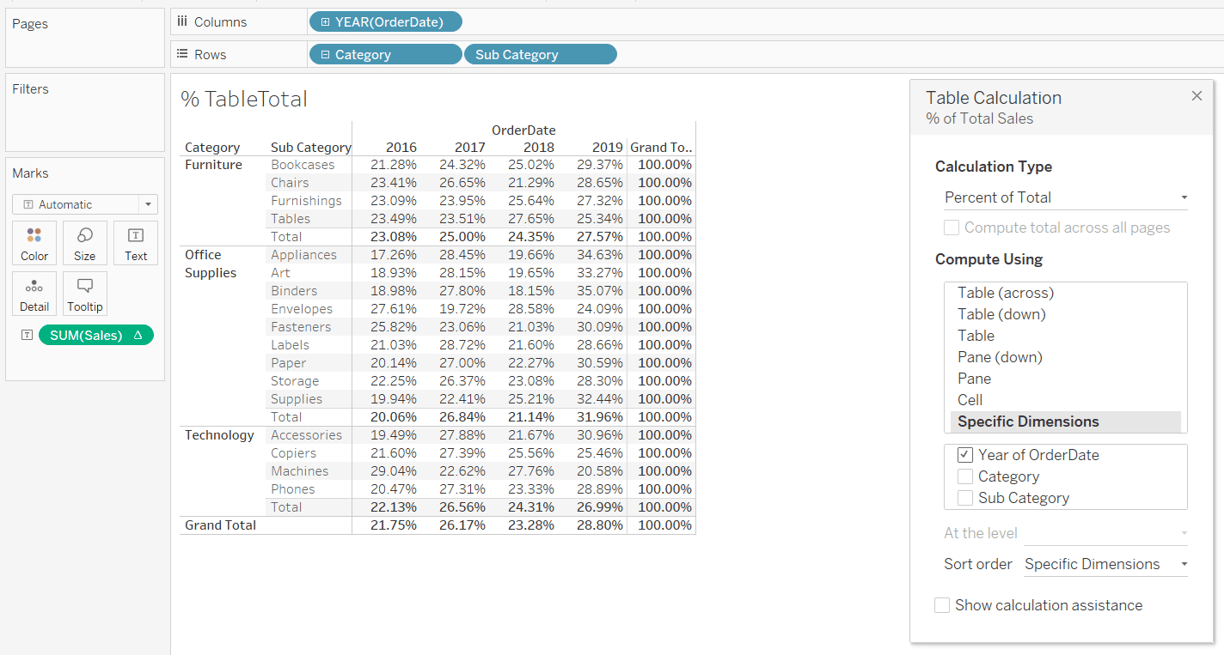
Task: Check the Sub Category dimension checkbox
Action: (965, 498)
